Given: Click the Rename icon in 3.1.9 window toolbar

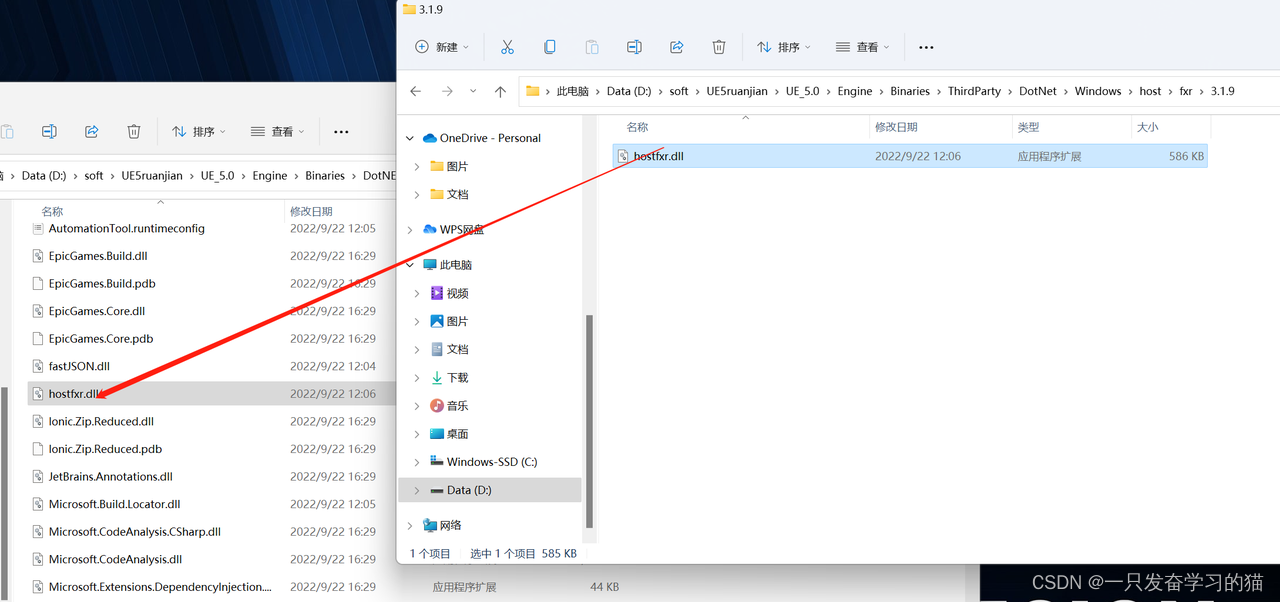Looking at the screenshot, I should tap(634, 47).
